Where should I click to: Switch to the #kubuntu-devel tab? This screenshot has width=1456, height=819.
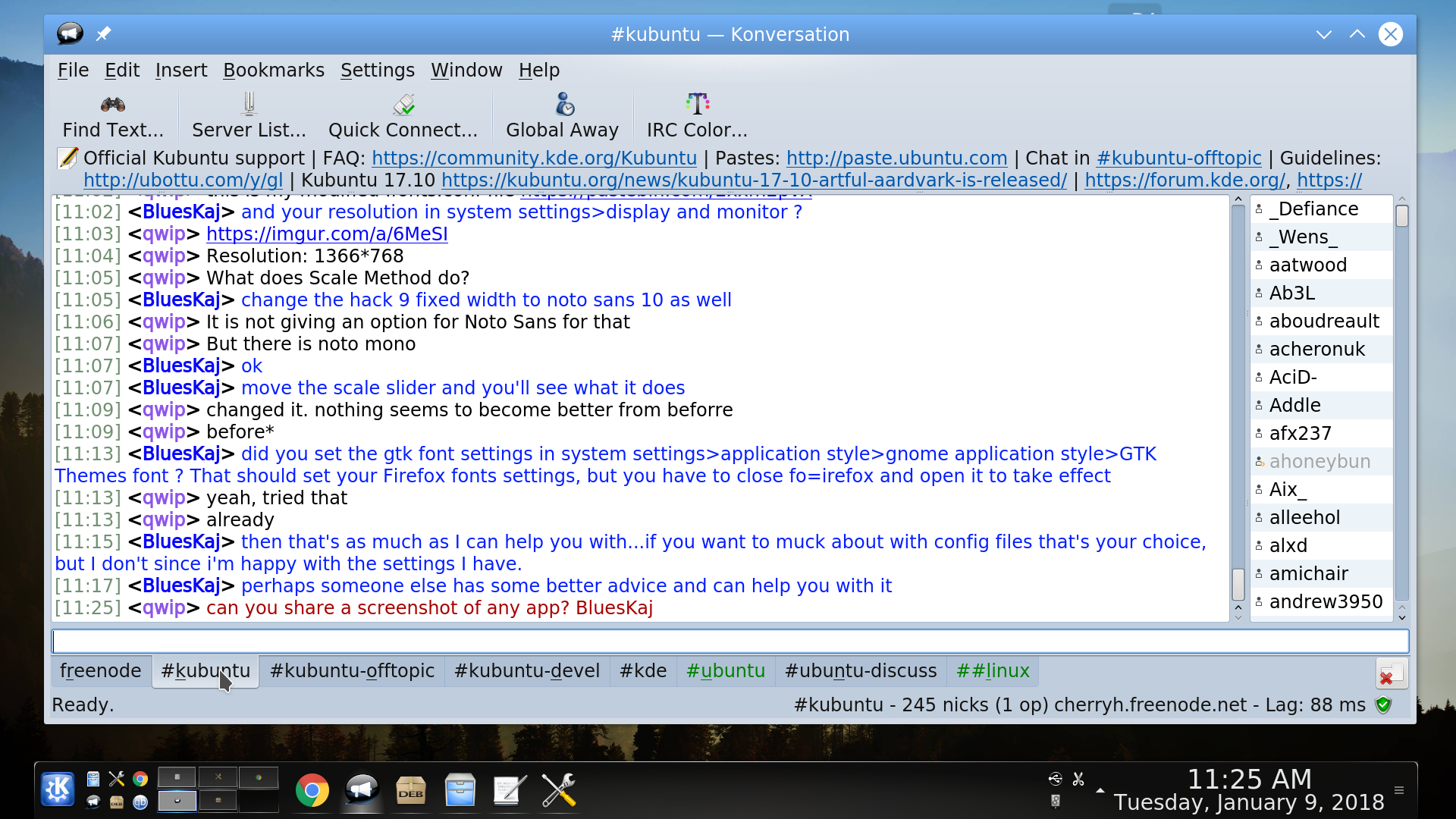coord(527,671)
